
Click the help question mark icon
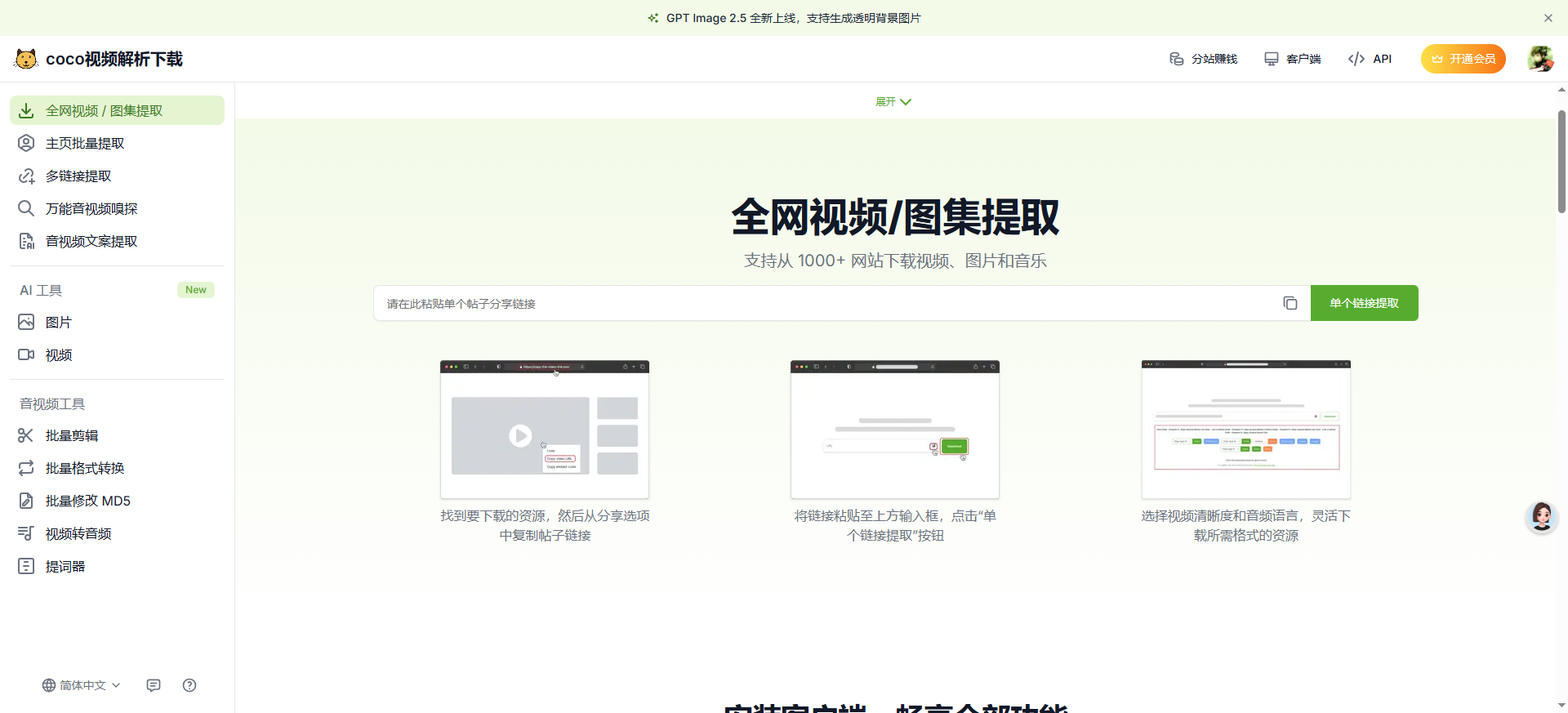[x=189, y=685]
